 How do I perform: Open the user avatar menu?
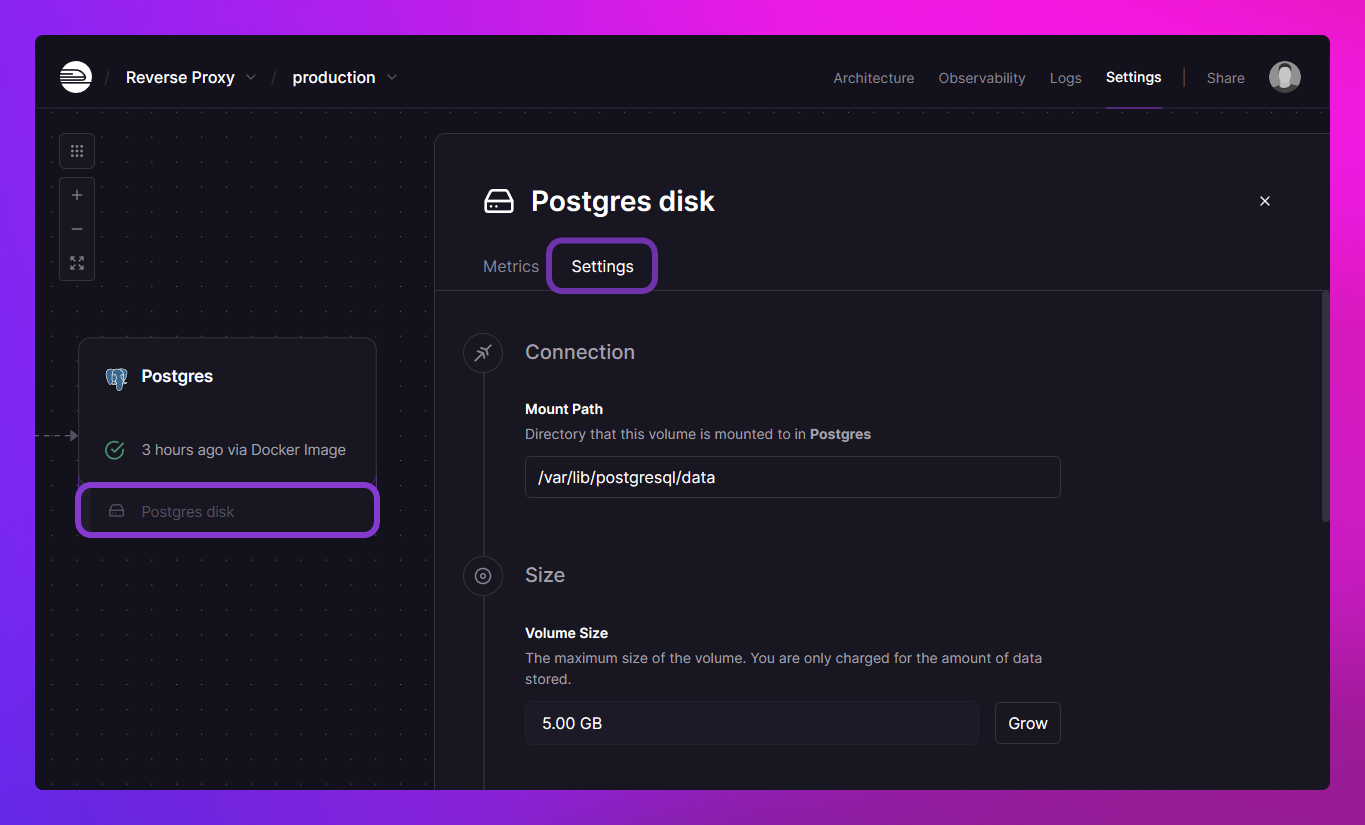pyautogui.click(x=1285, y=77)
